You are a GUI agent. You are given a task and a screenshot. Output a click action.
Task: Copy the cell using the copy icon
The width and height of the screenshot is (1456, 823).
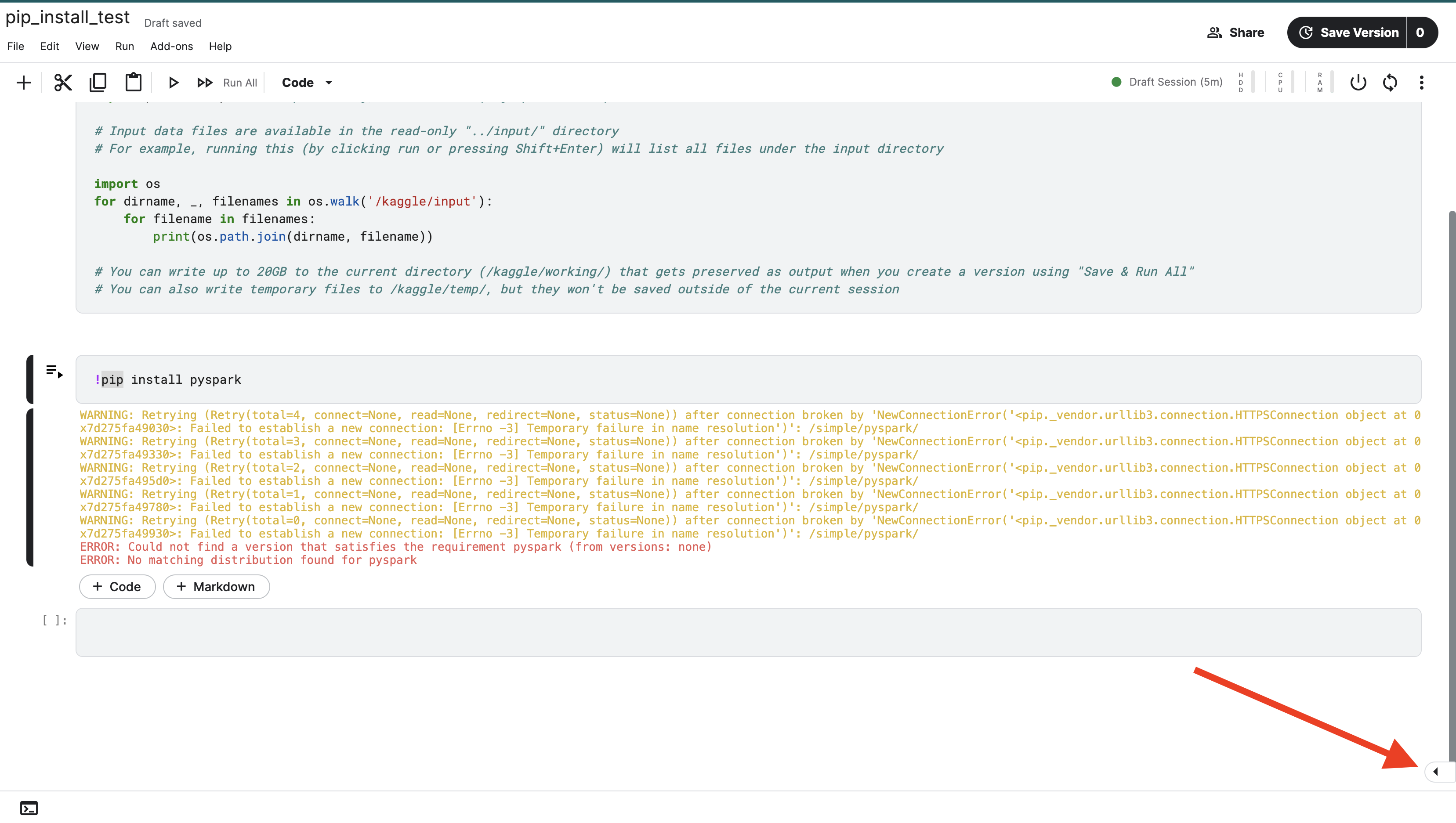(98, 83)
